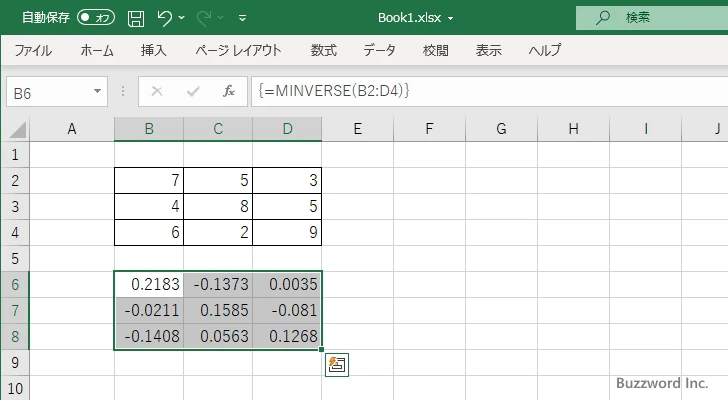
Task: Toggle the AutoSave switch
Action: [96, 18]
